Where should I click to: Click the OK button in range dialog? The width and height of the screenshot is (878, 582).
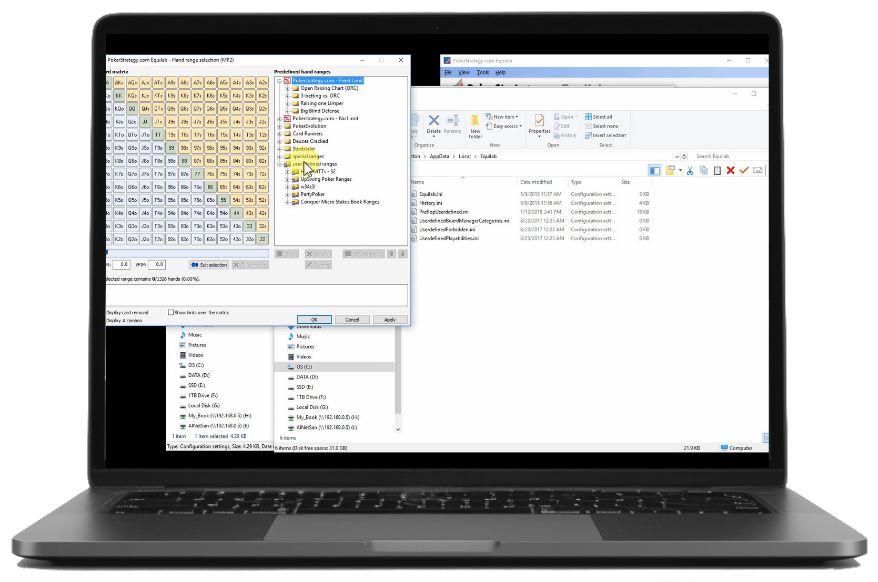pos(314,319)
